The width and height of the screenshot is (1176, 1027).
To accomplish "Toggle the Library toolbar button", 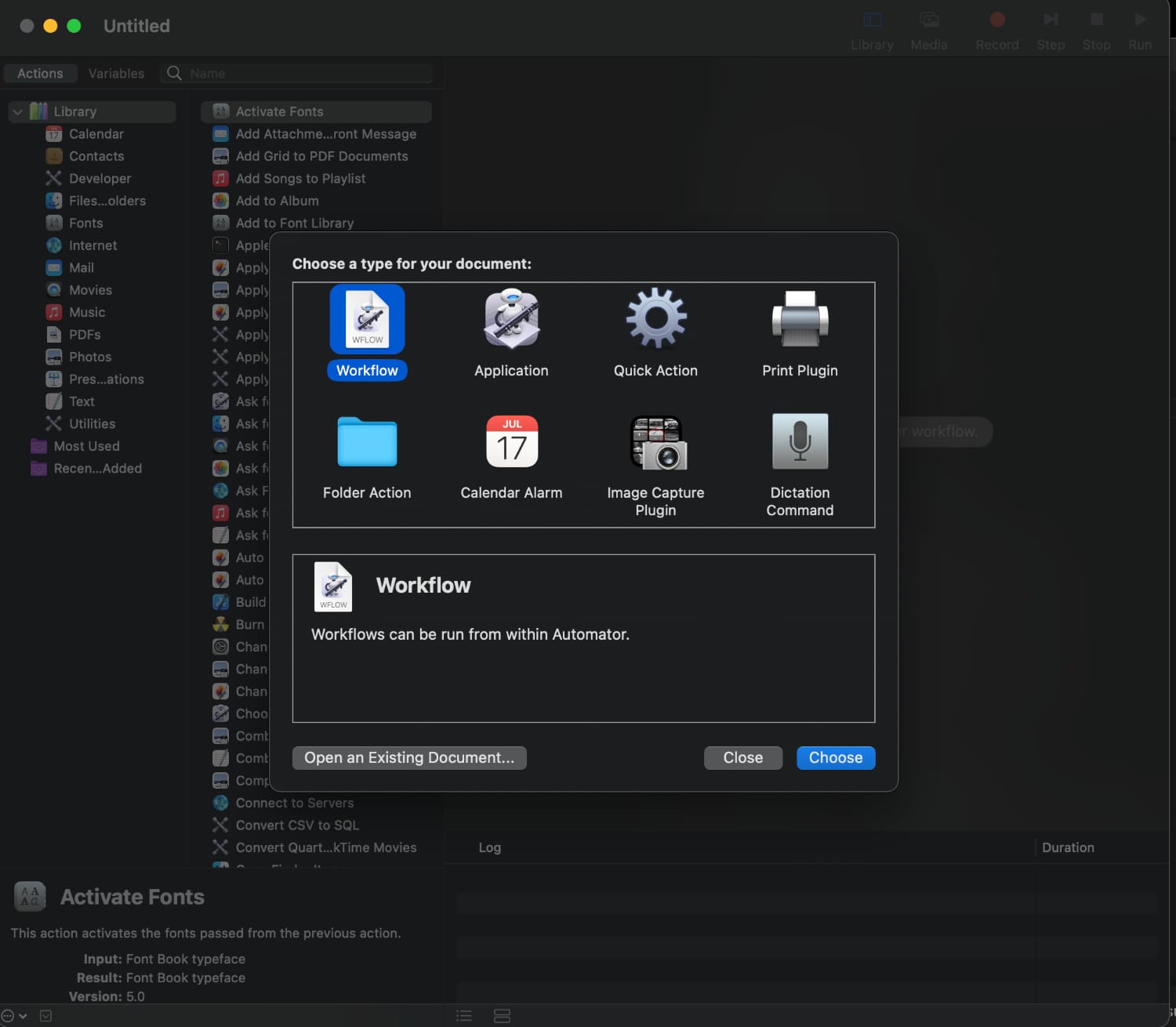I will (872, 30).
